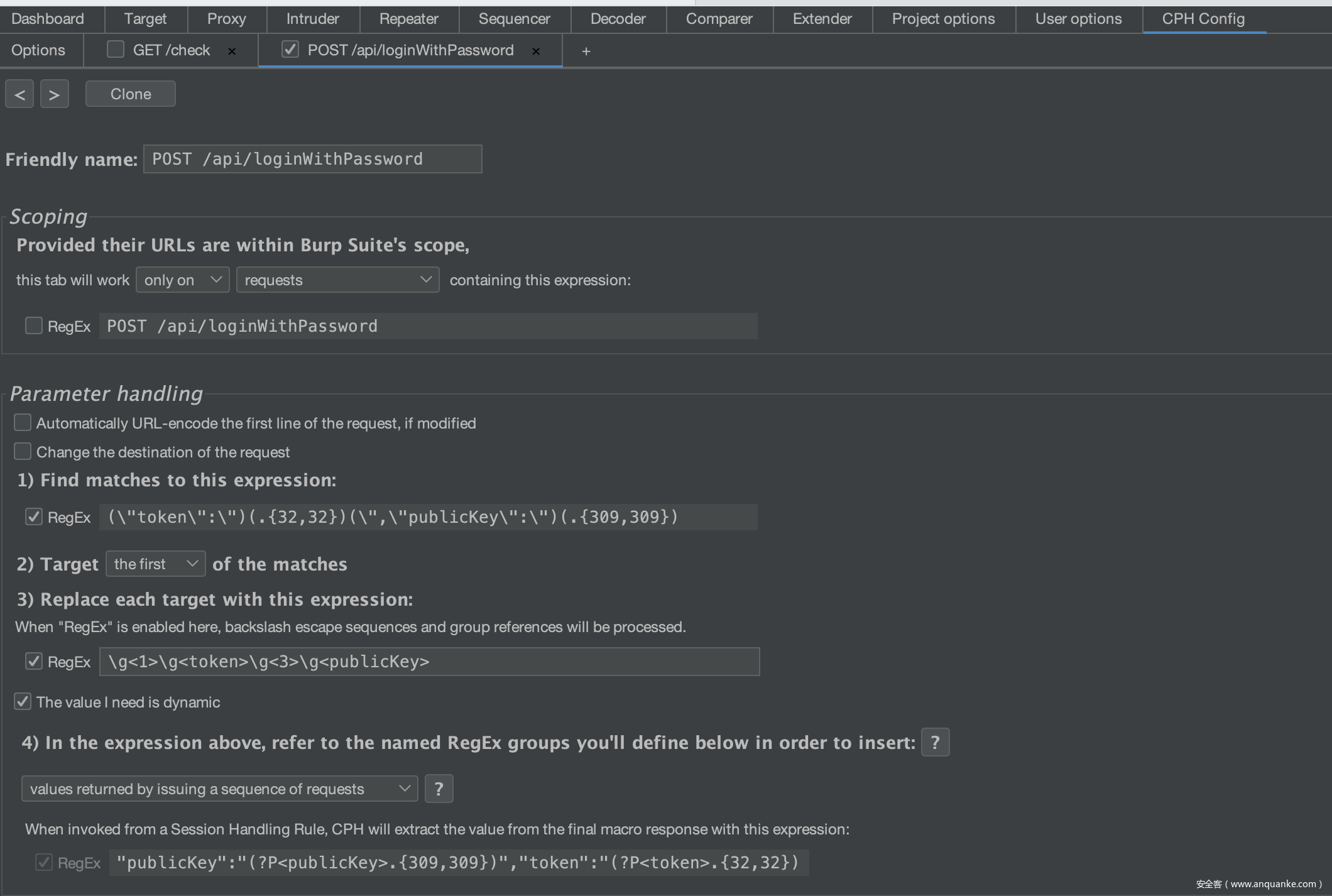This screenshot has width=1332, height=896.
Task: Move tab right with > arrow button
Action: [55, 94]
